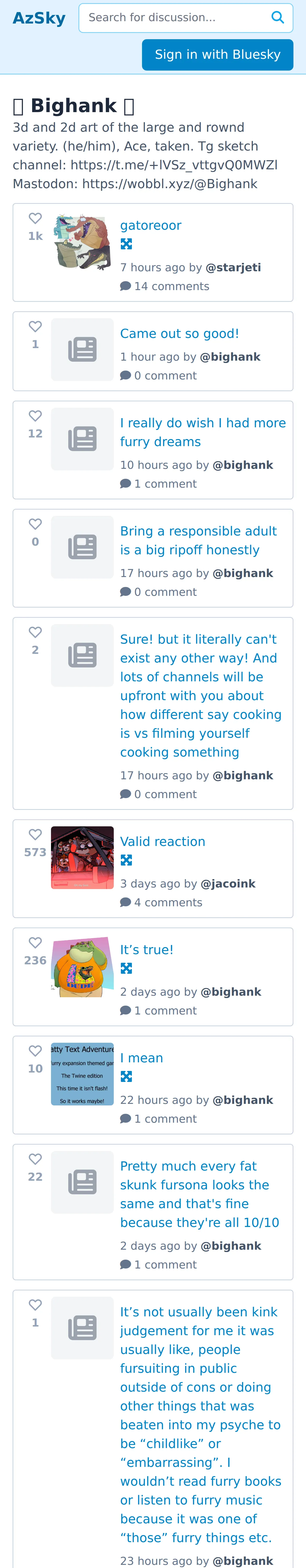Click comment bubble on '14 comments'
This screenshot has height=1568, width=306.
point(126,286)
